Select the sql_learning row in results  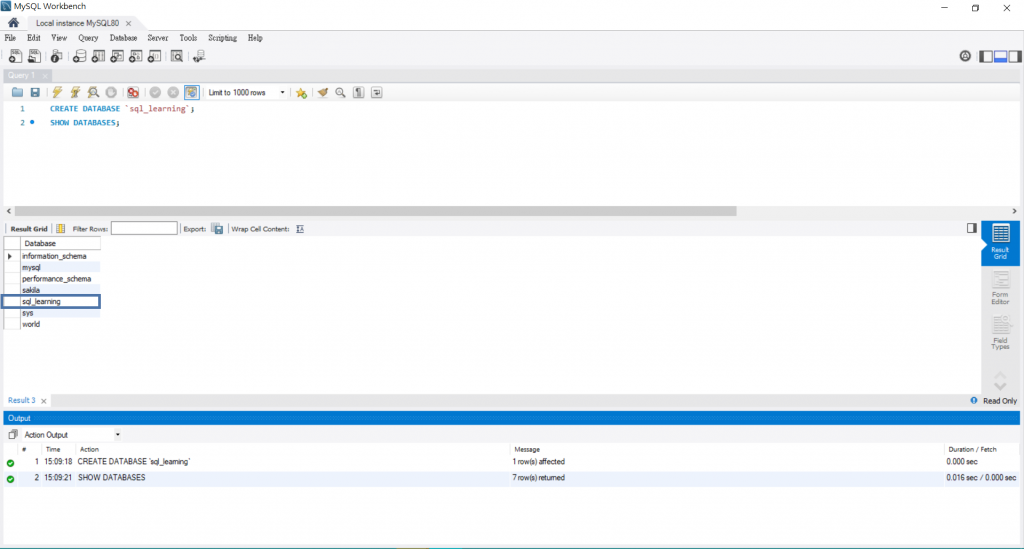[x=51, y=302]
